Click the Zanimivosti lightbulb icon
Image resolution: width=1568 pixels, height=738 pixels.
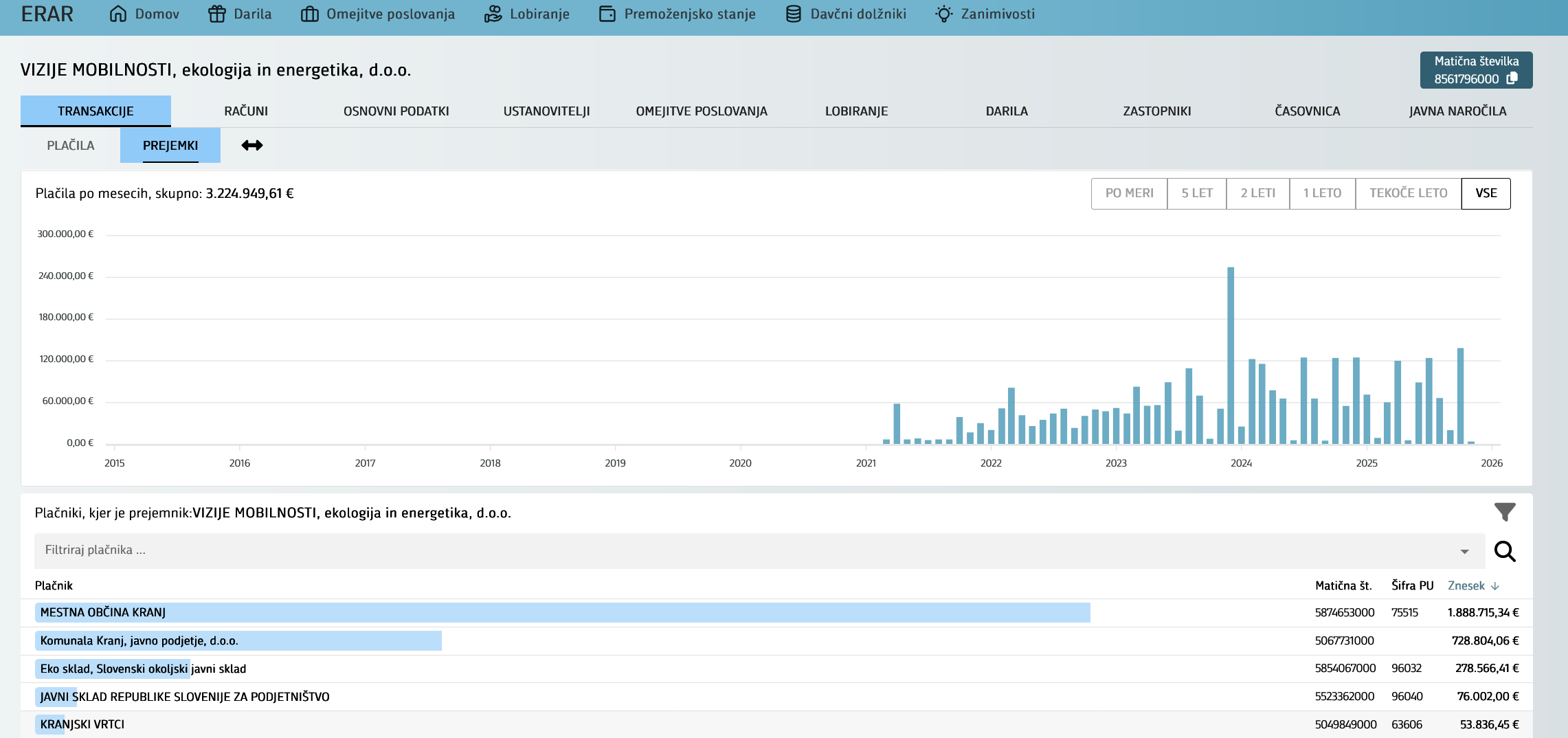[x=944, y=14]
